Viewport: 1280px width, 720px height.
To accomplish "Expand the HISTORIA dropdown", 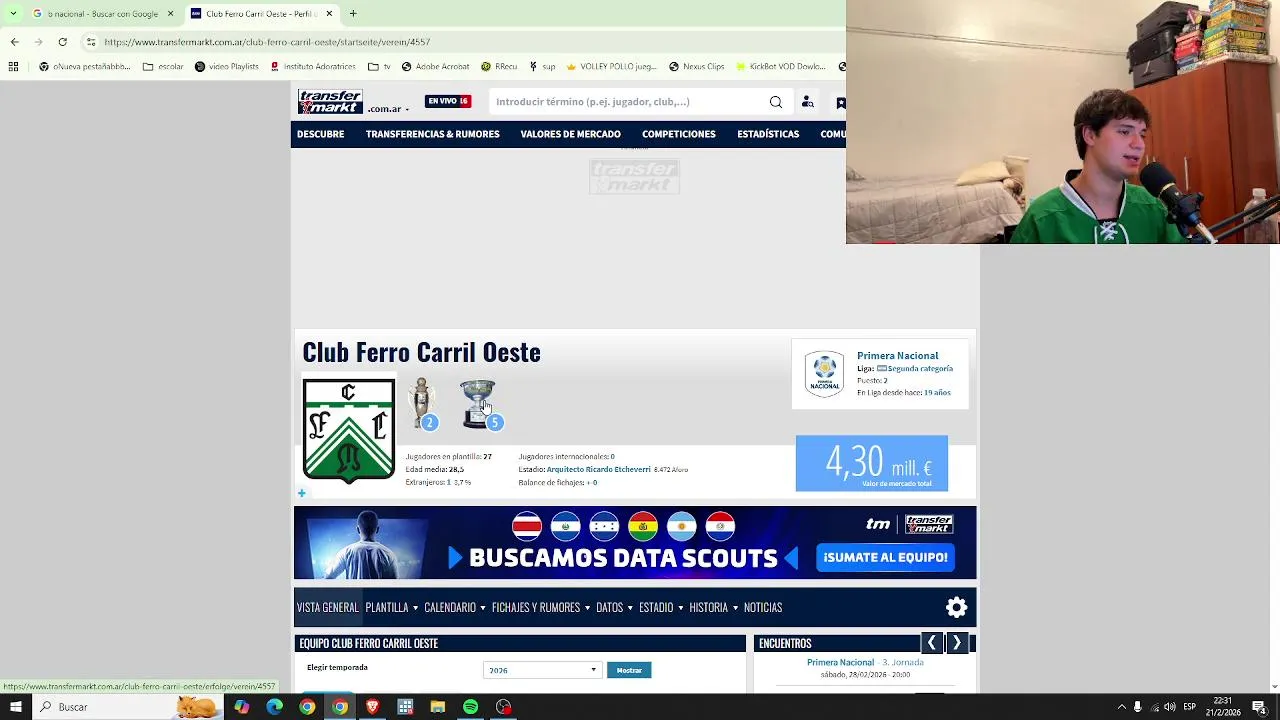I will [x=713, y=607].
